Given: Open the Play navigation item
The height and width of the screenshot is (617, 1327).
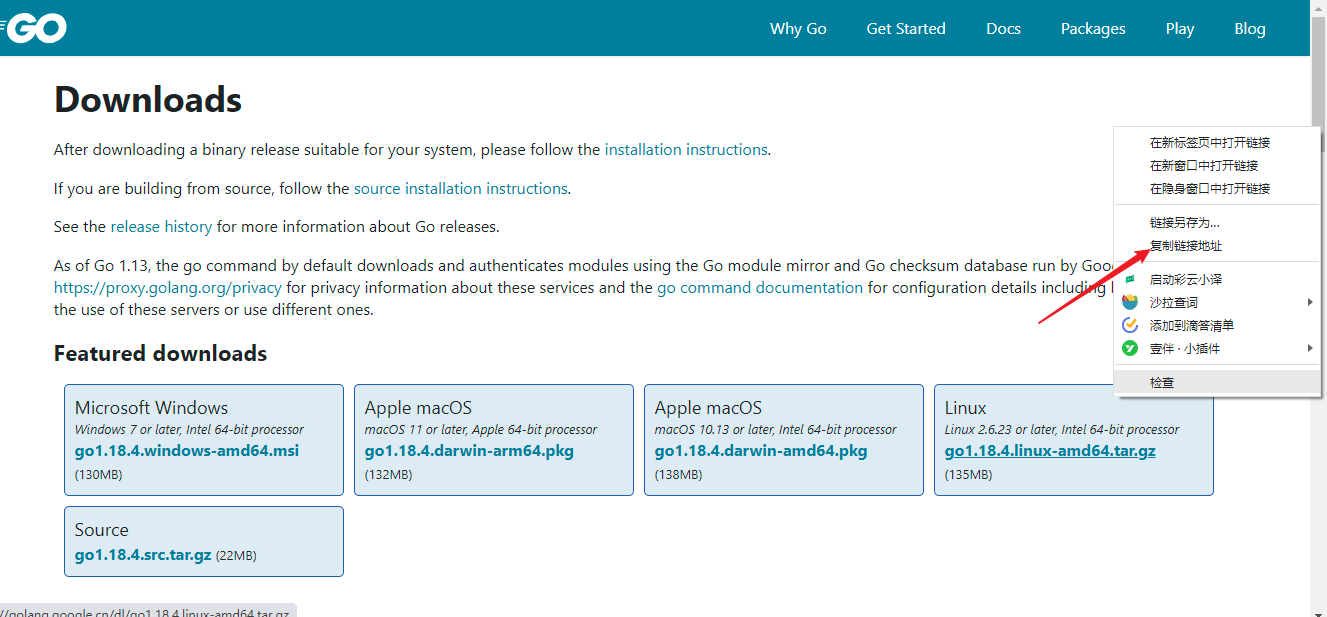Looking at the screenshot, I should coord(1180,29).
